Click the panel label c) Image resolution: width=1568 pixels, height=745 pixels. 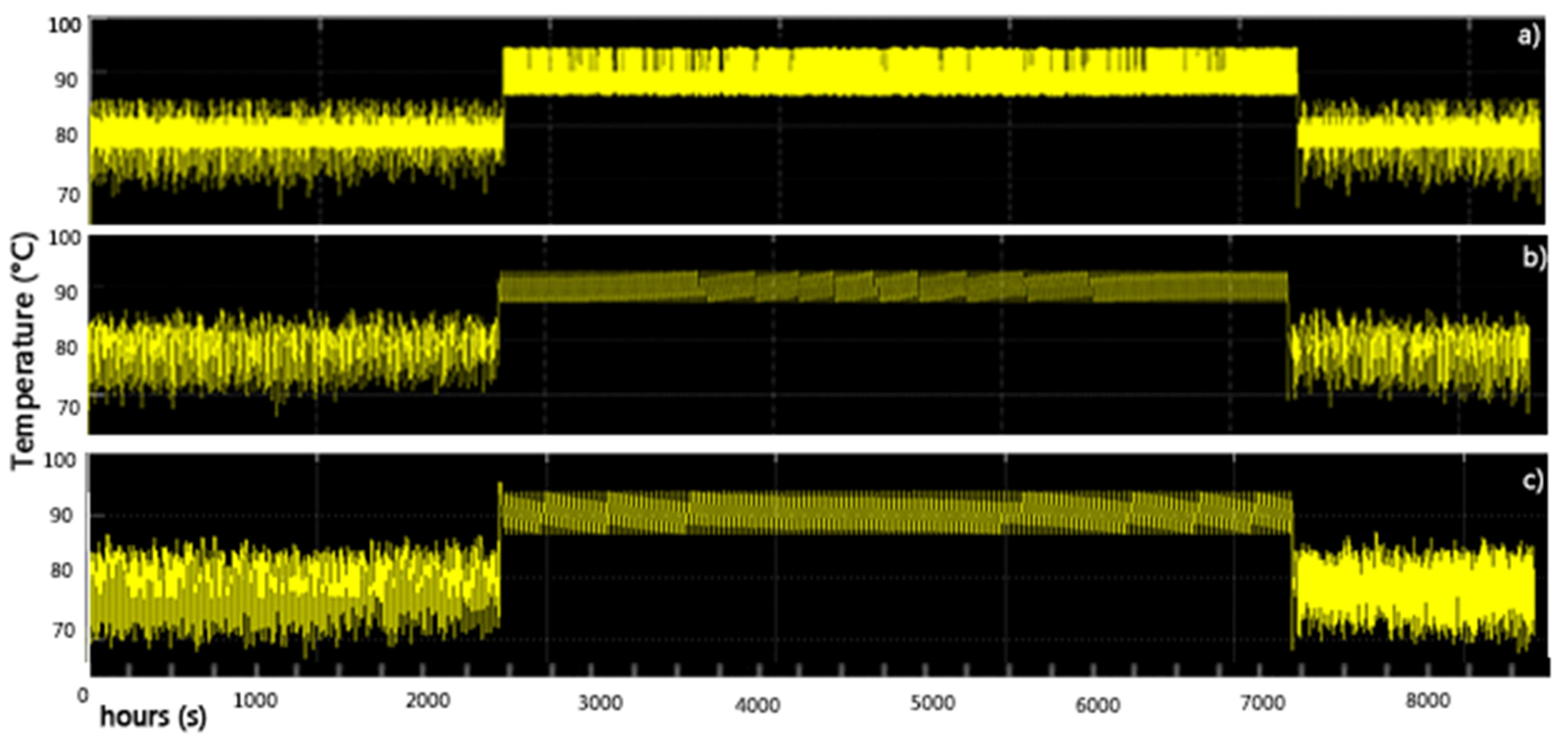tap(1533, 480)
